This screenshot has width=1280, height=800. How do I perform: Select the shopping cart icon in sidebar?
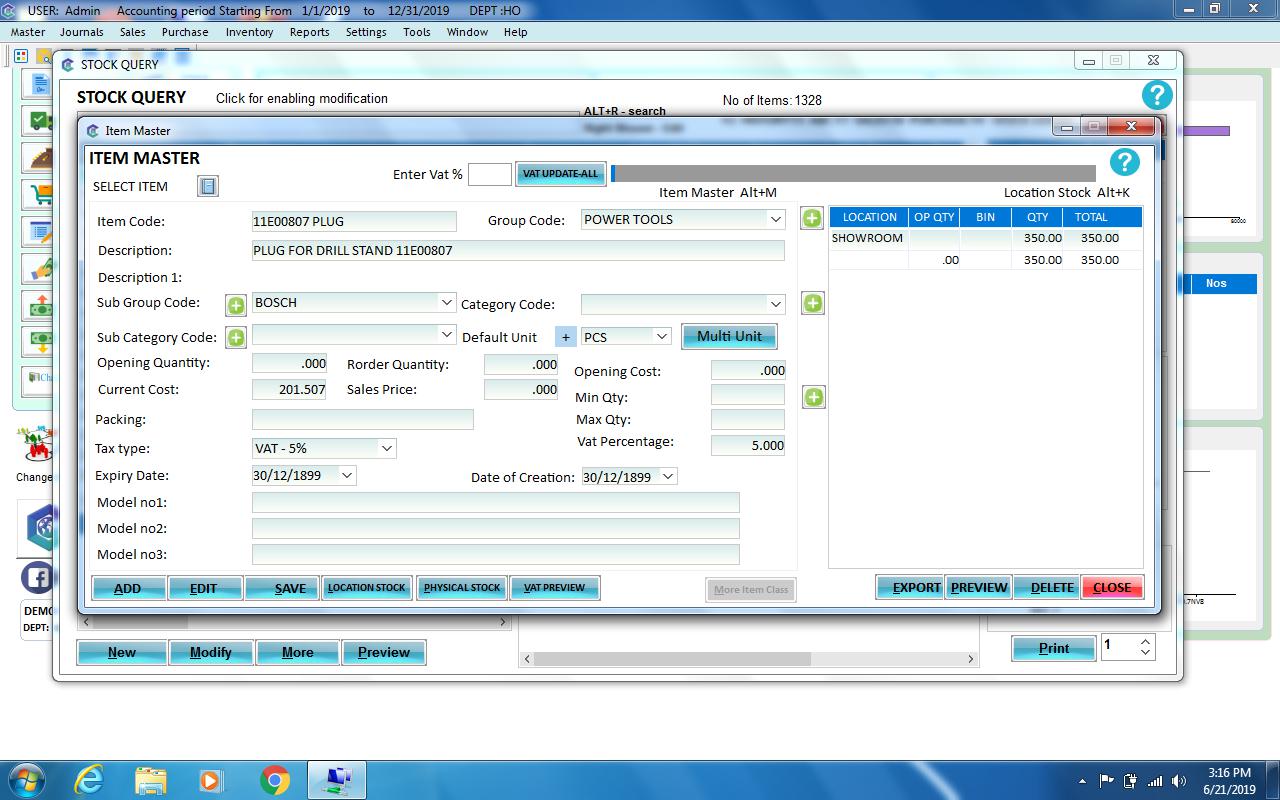[38, 193]
